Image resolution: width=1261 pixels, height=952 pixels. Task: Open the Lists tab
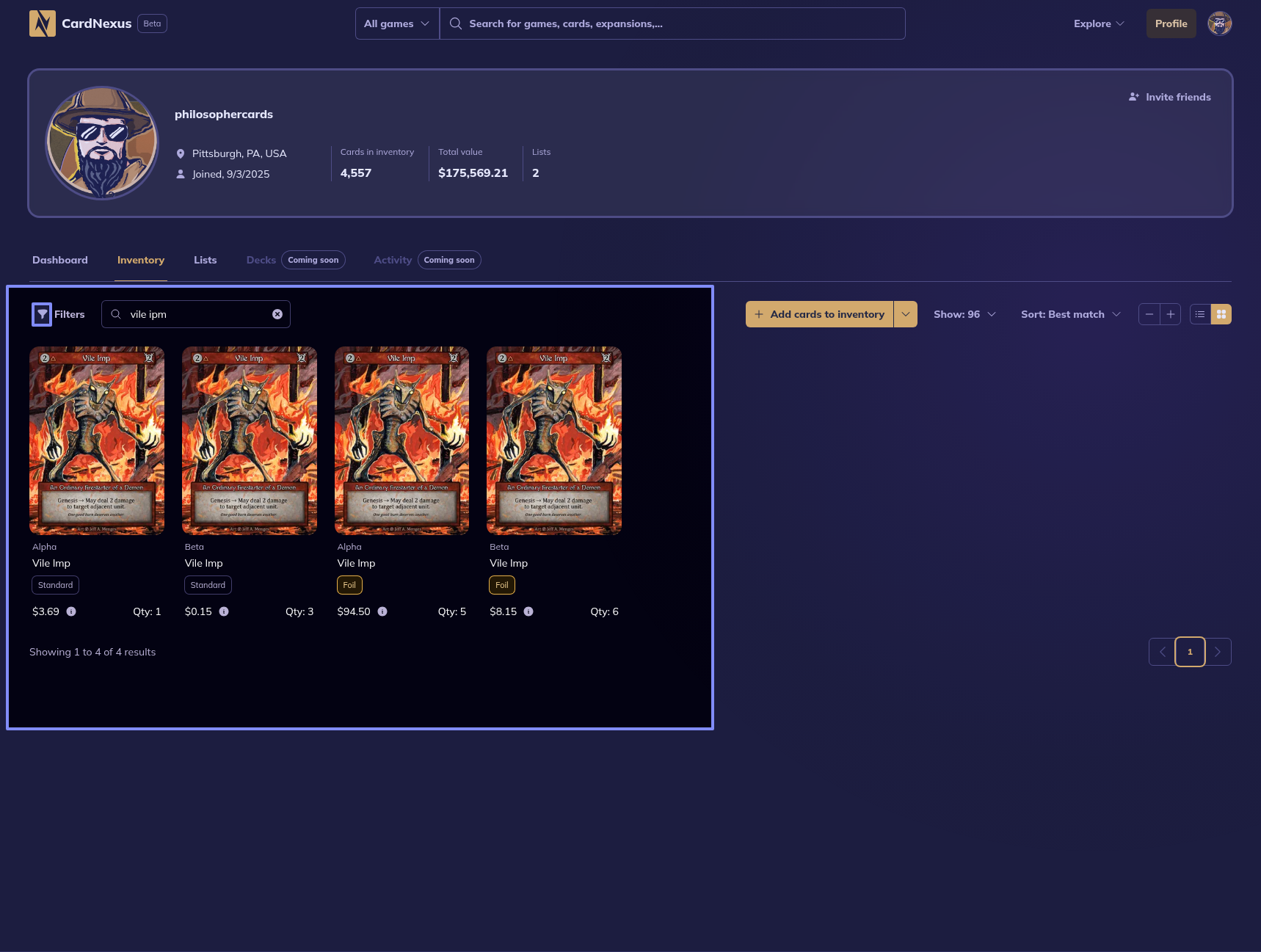205,260
